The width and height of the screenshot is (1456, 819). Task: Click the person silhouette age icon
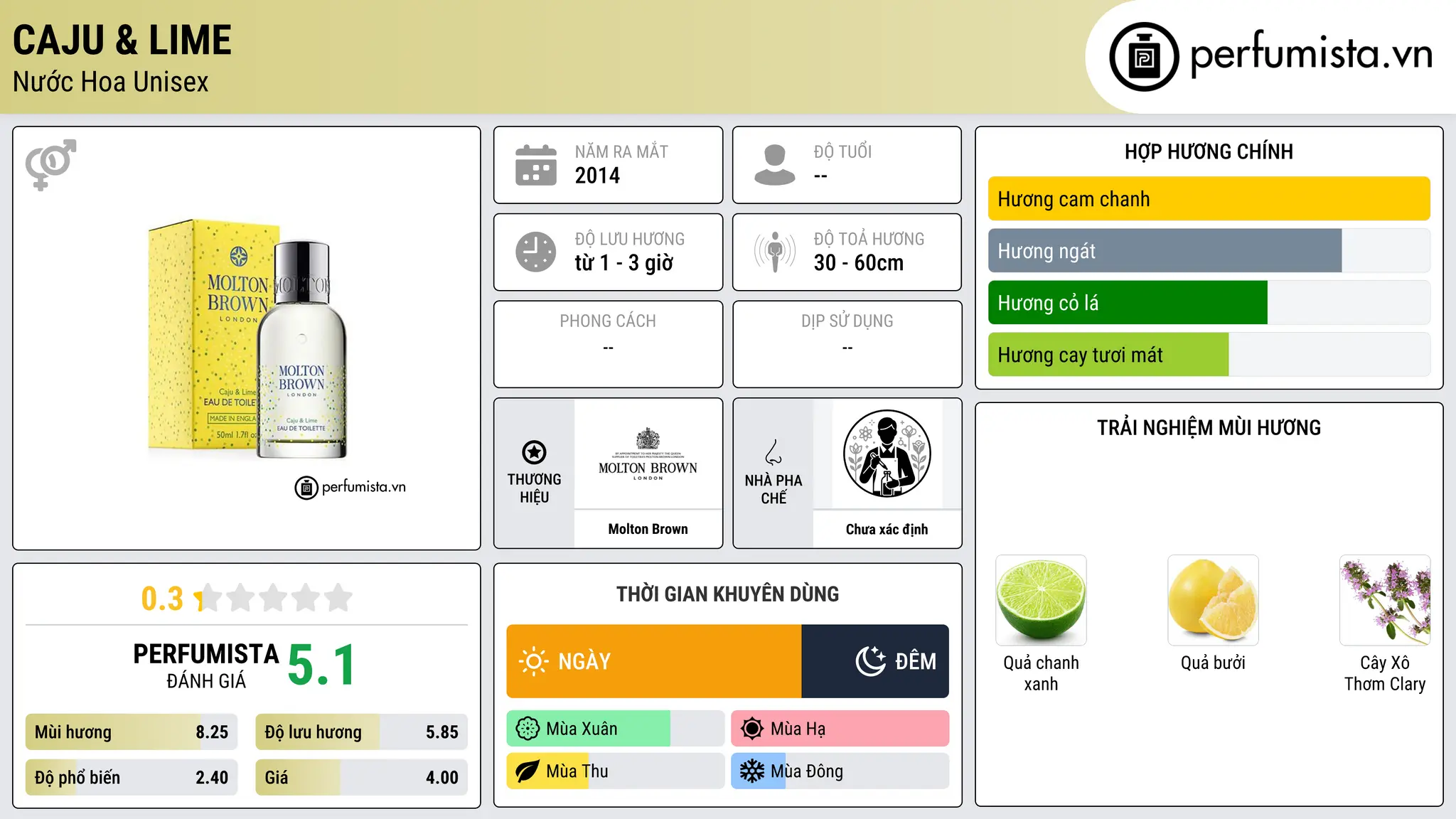tap(775, 165)
